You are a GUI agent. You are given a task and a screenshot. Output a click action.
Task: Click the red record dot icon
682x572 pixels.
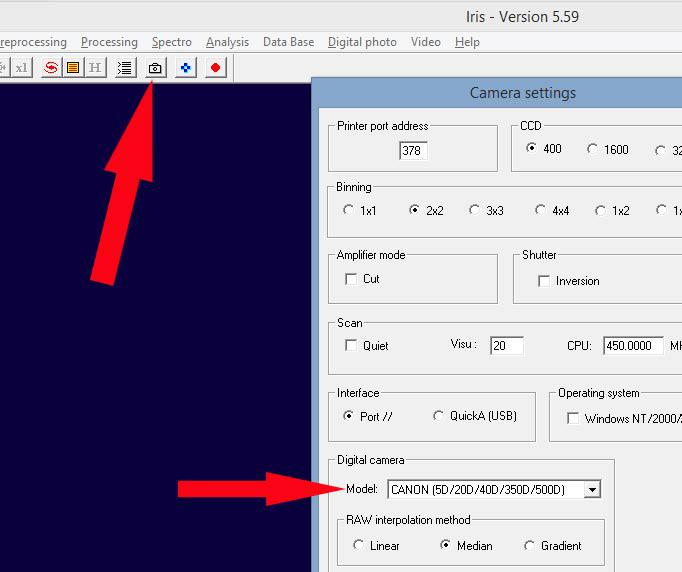tap(216, 68)
